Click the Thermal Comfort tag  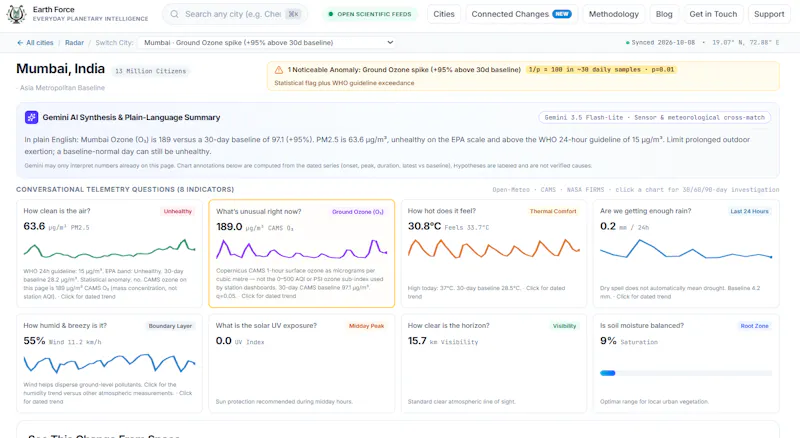(x=553, y=211)
